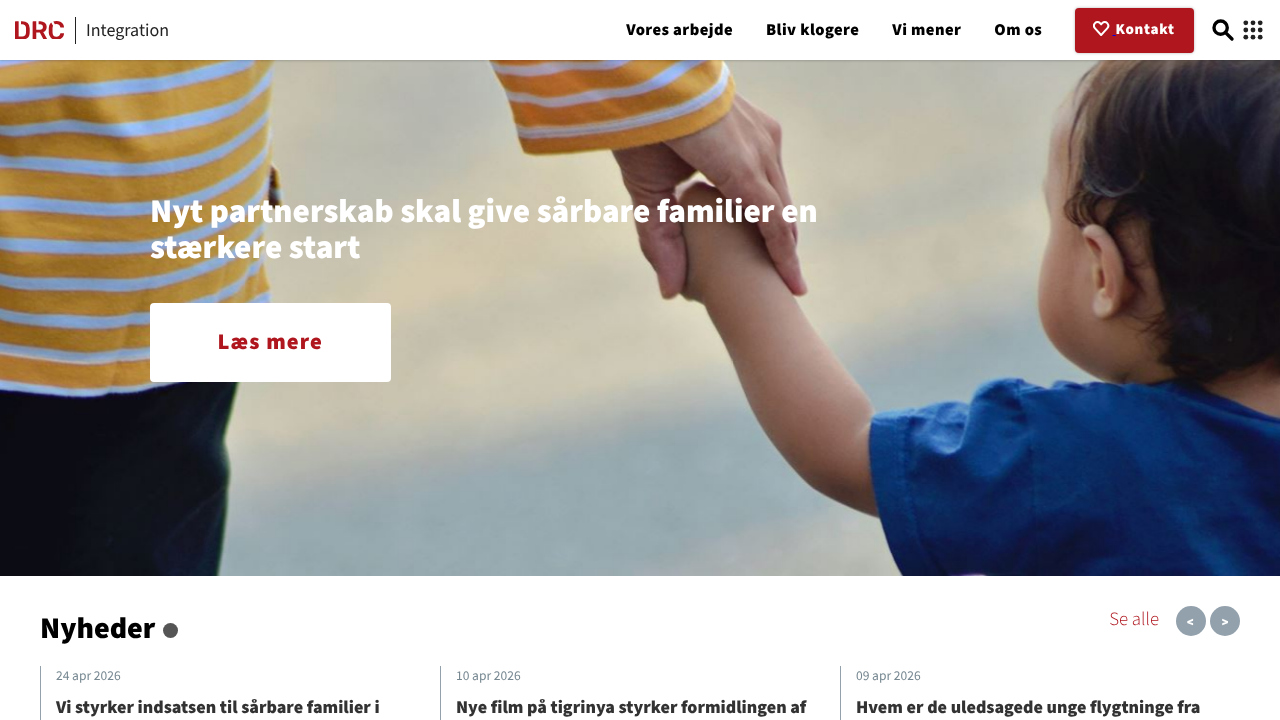1280x720 pixels.
Task: Open the 24 apr news article
Action: point(218,707)
